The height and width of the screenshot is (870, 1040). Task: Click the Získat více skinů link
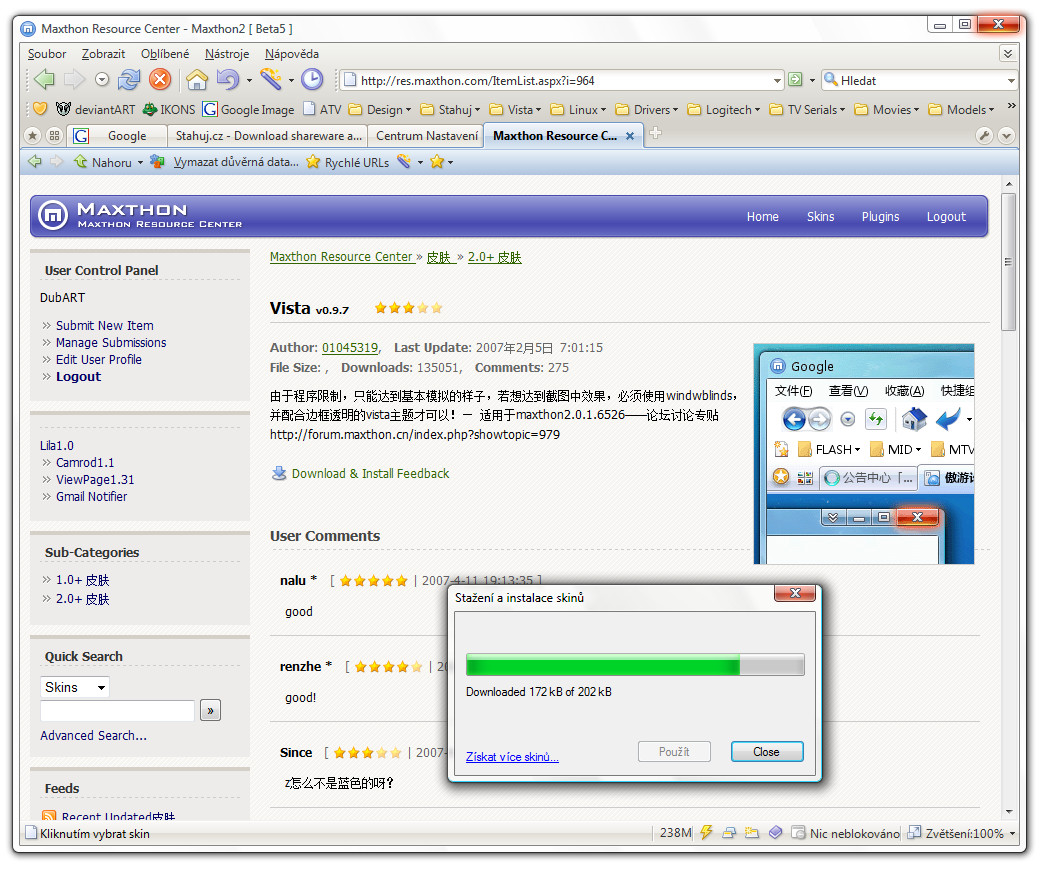click(x=512, y=757)
